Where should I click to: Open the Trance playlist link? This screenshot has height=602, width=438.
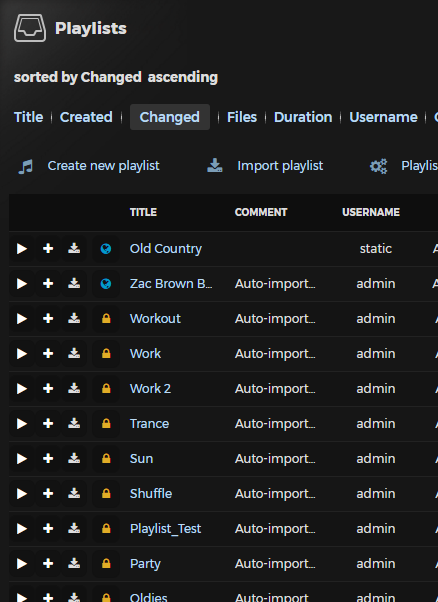pyautogui.click(x=149, y=423)
